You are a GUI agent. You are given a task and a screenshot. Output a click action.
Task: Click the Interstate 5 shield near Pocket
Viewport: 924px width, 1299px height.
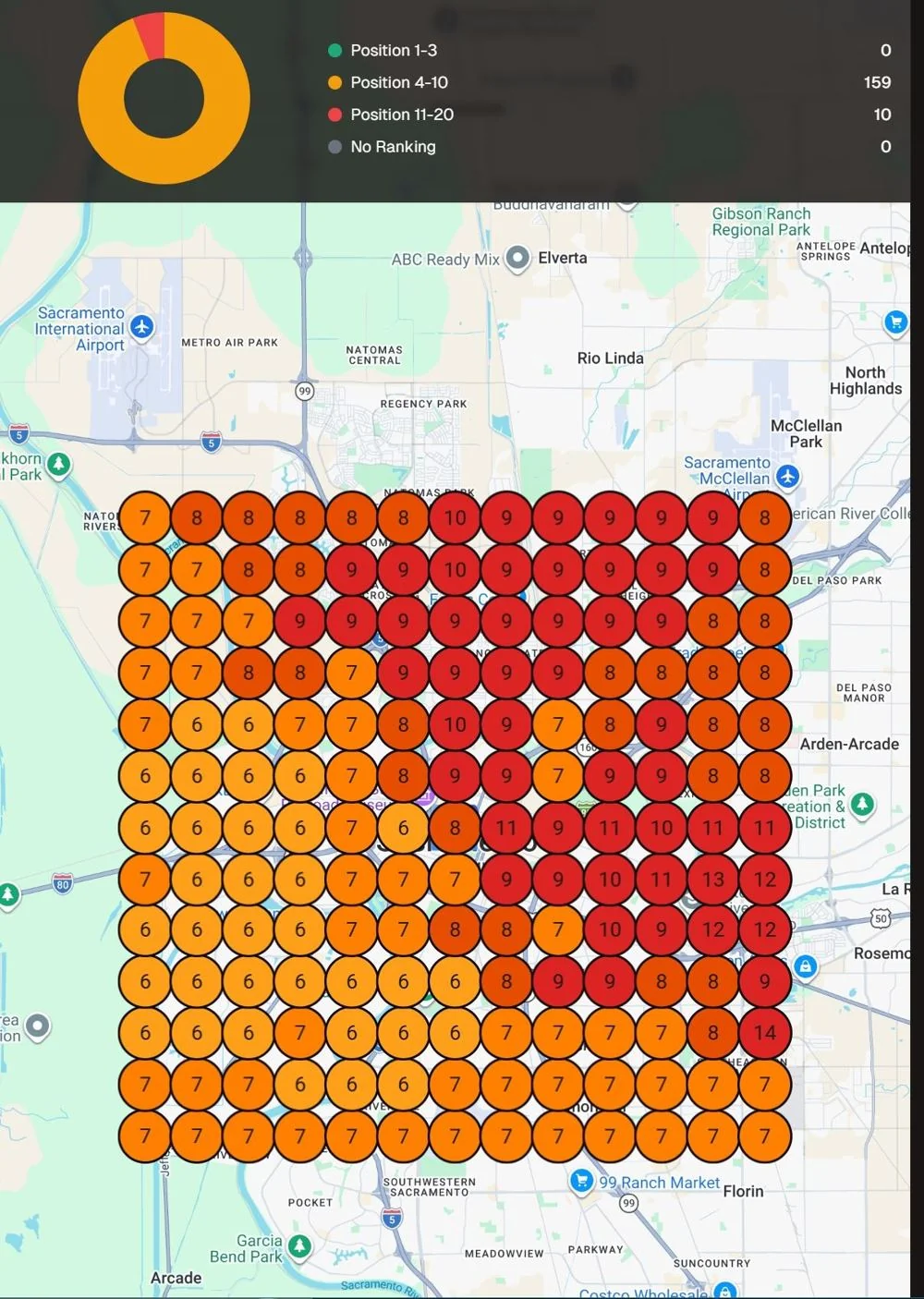tap(392, 1219)
